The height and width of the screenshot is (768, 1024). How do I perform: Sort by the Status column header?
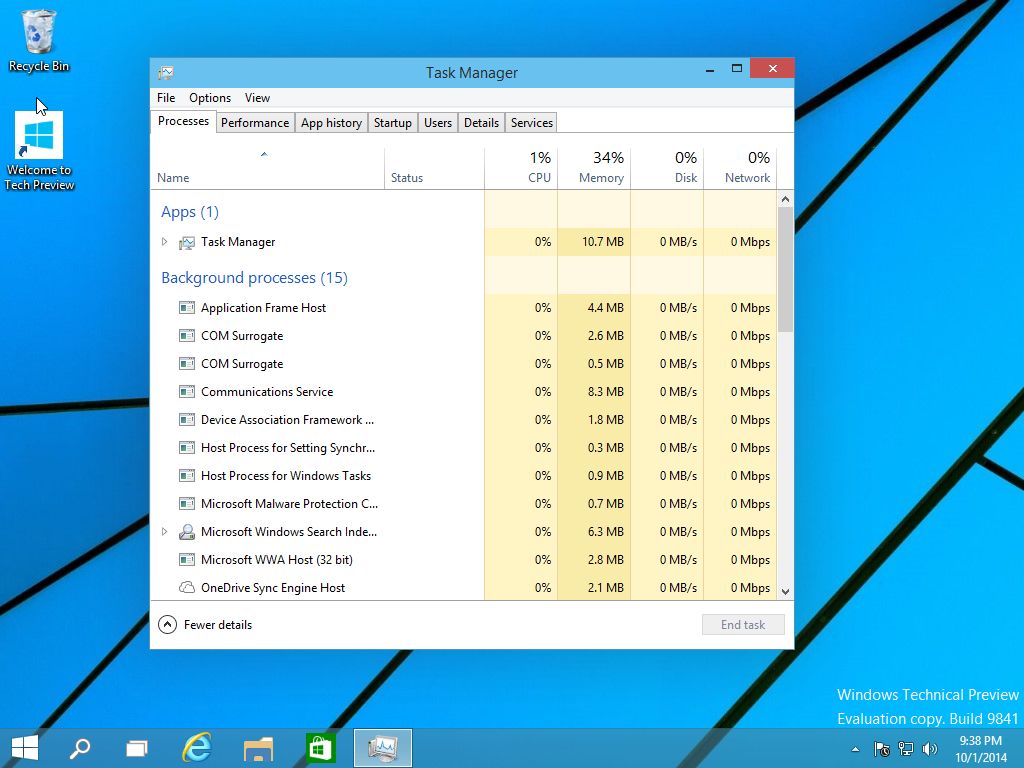pyautogui.click(x=434, y=168)
